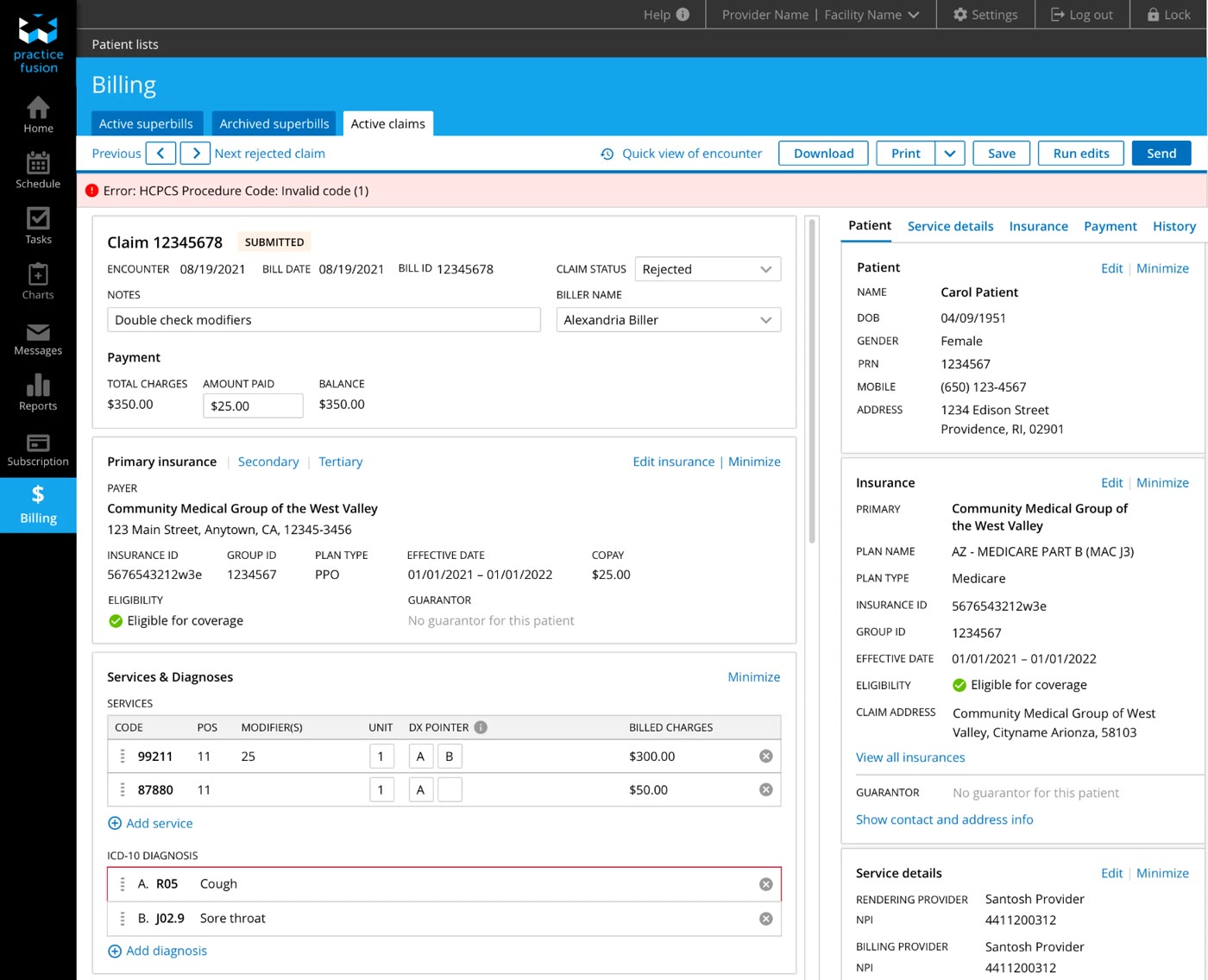Remove diagnosis R05 Cough
The image size is (1208, 980).
(765, 884)
